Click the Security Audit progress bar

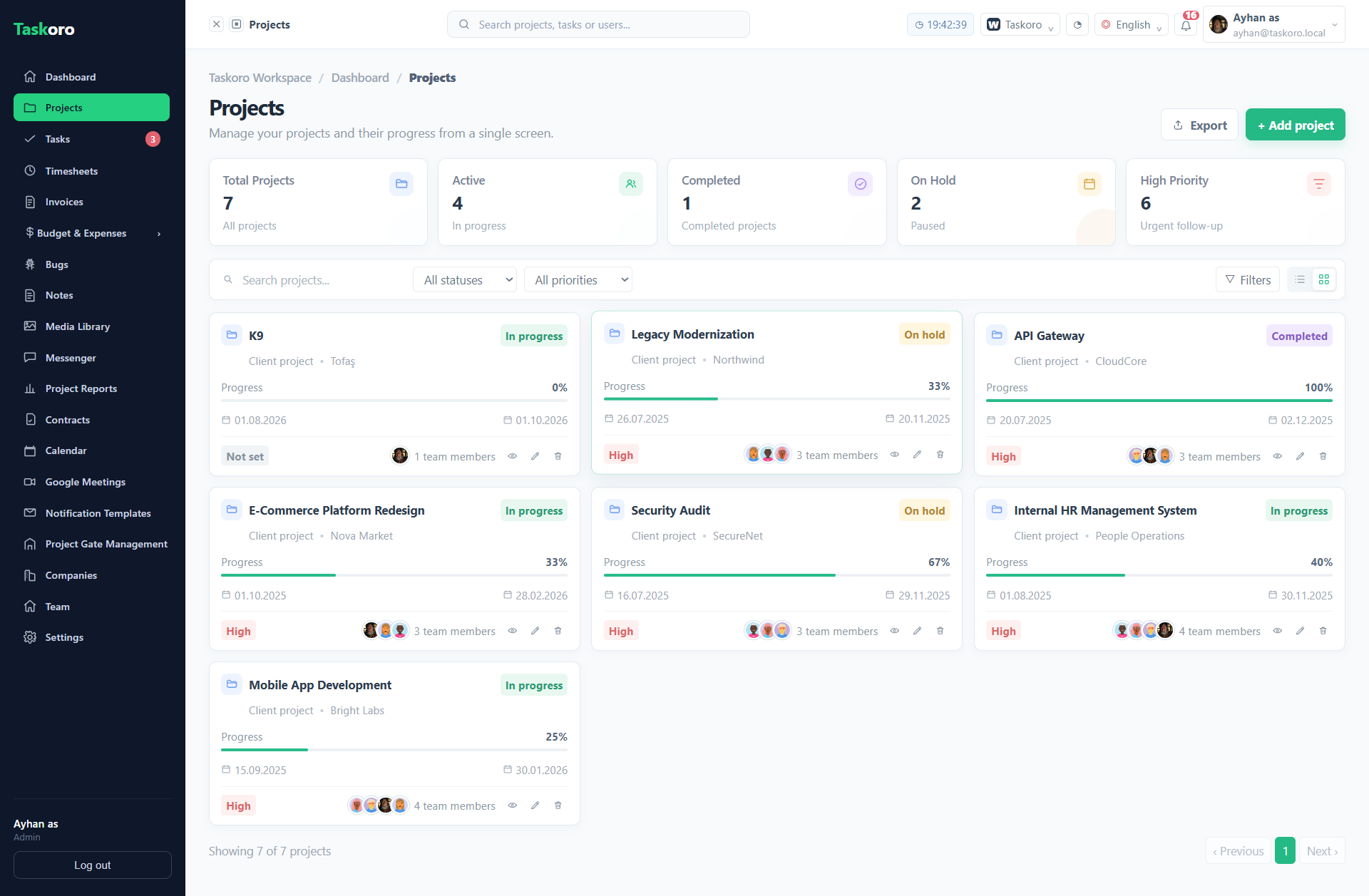point(776,575)
